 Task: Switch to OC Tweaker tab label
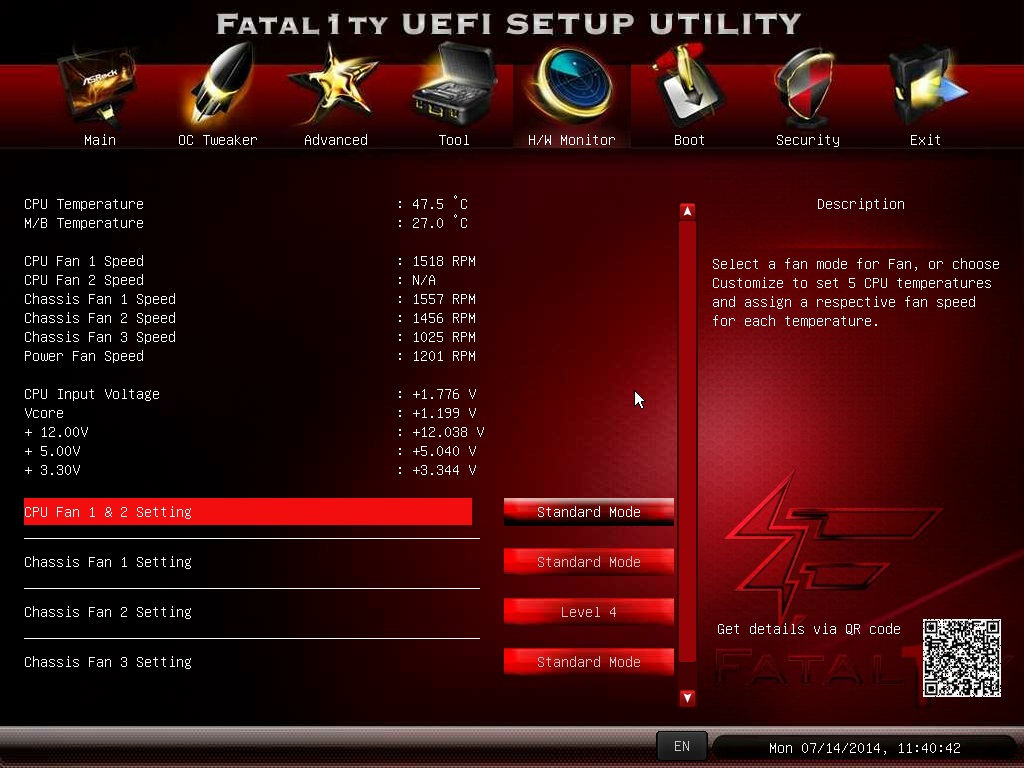(x=217, y=140)
